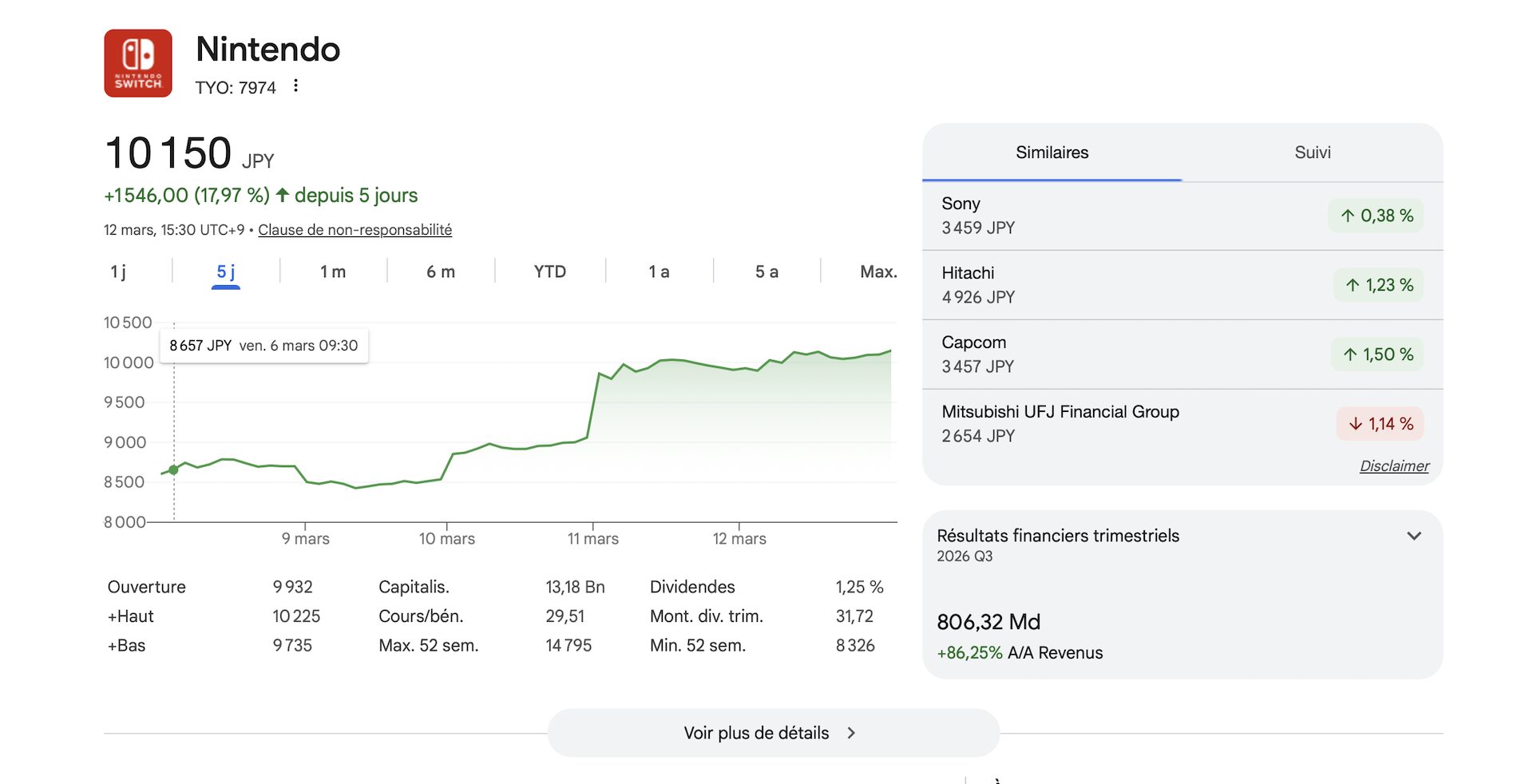
Task: Switch chart to 1 m range
Action: 333,271
